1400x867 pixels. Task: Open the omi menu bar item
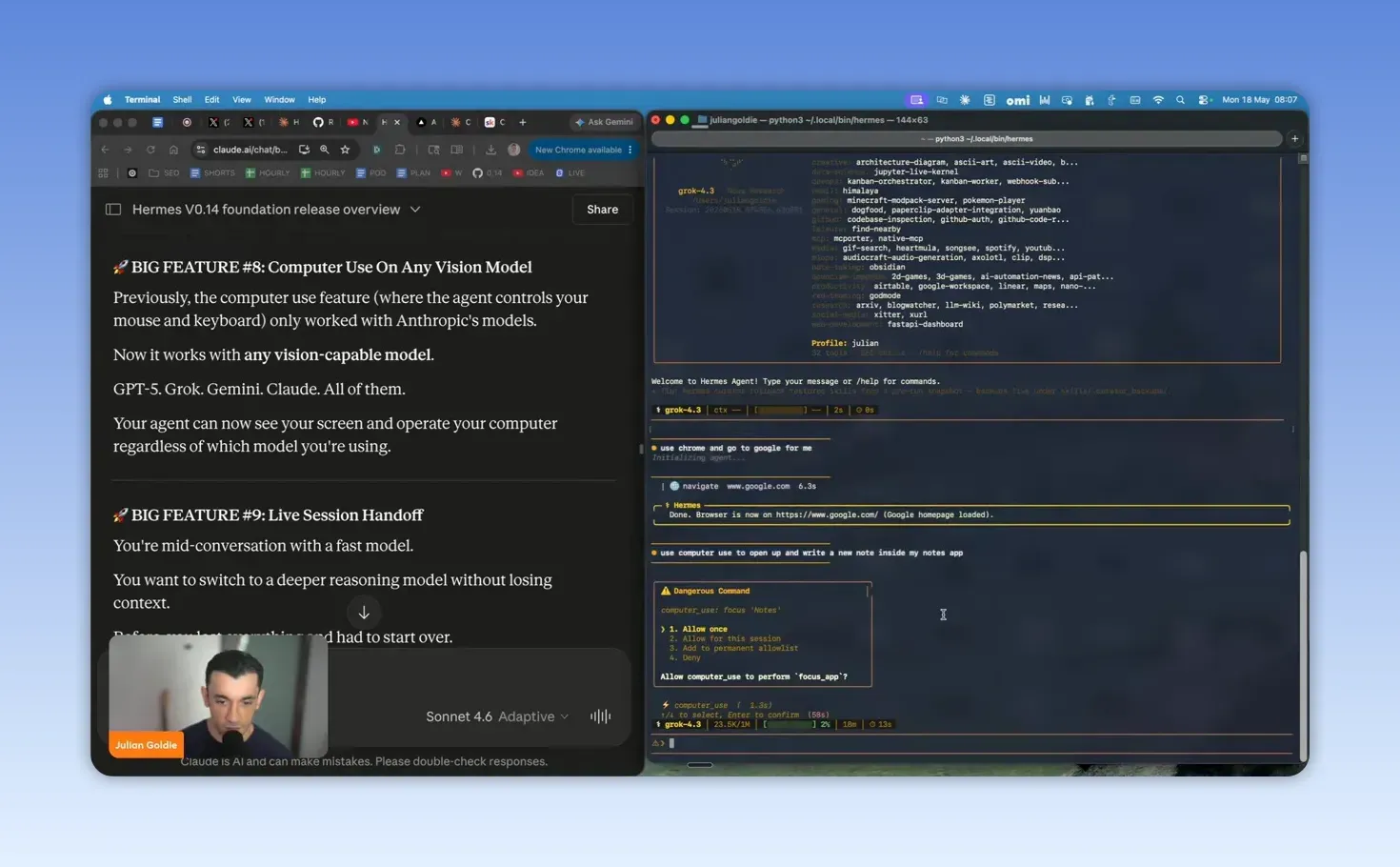[x=1018, y=100]
